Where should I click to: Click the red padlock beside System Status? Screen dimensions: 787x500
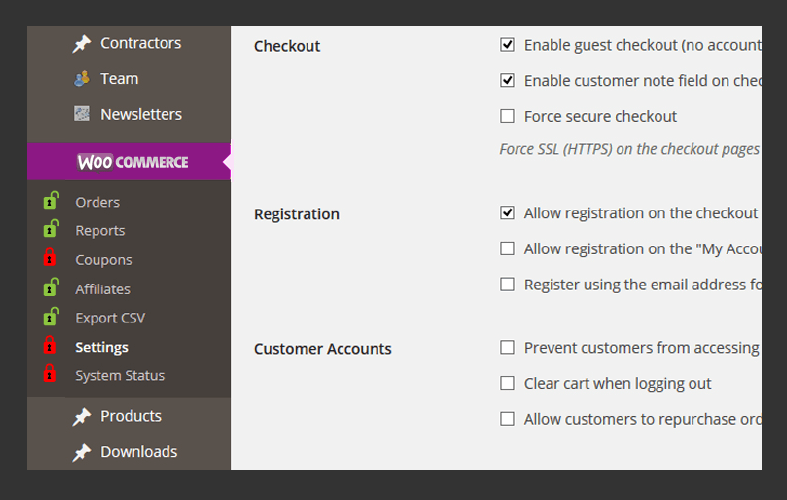point(50,374)
